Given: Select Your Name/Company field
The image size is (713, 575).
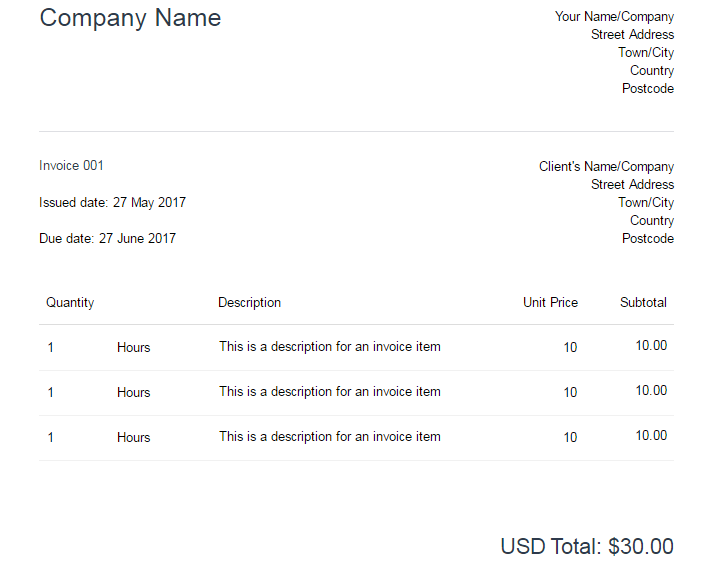Looking at the screenshot, I should 614,17.
